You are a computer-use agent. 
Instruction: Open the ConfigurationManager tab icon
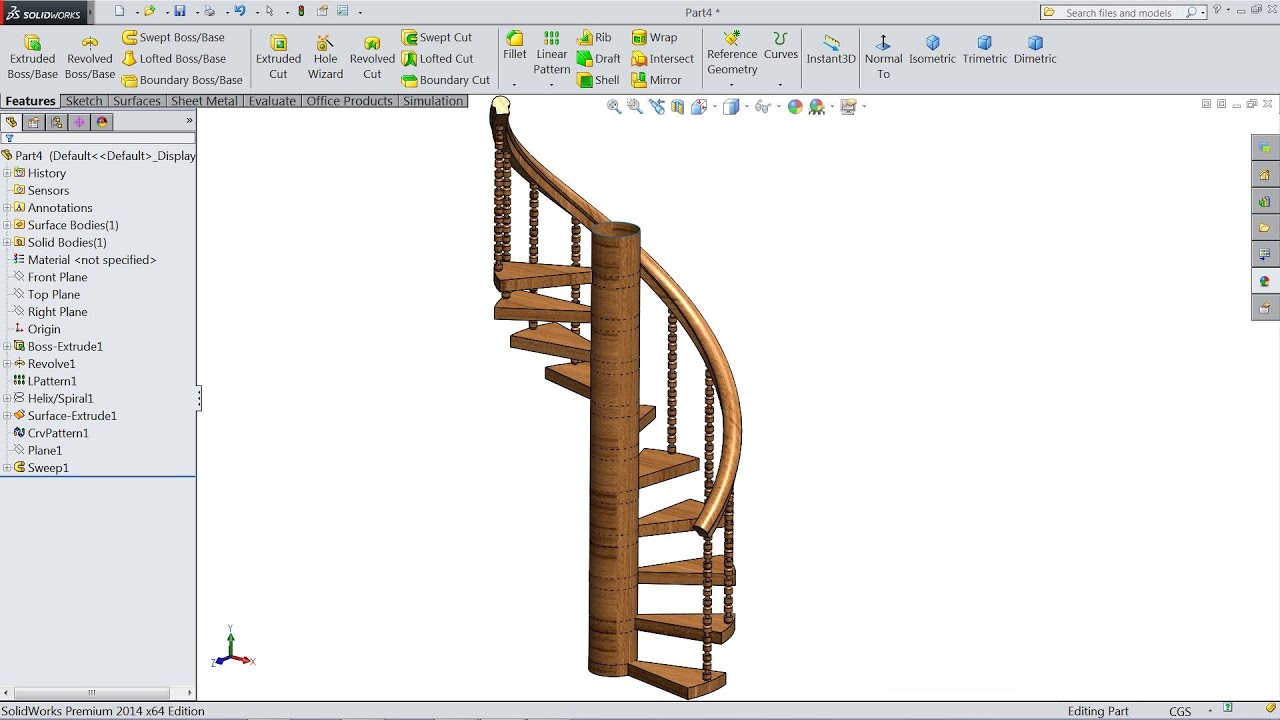56,122
